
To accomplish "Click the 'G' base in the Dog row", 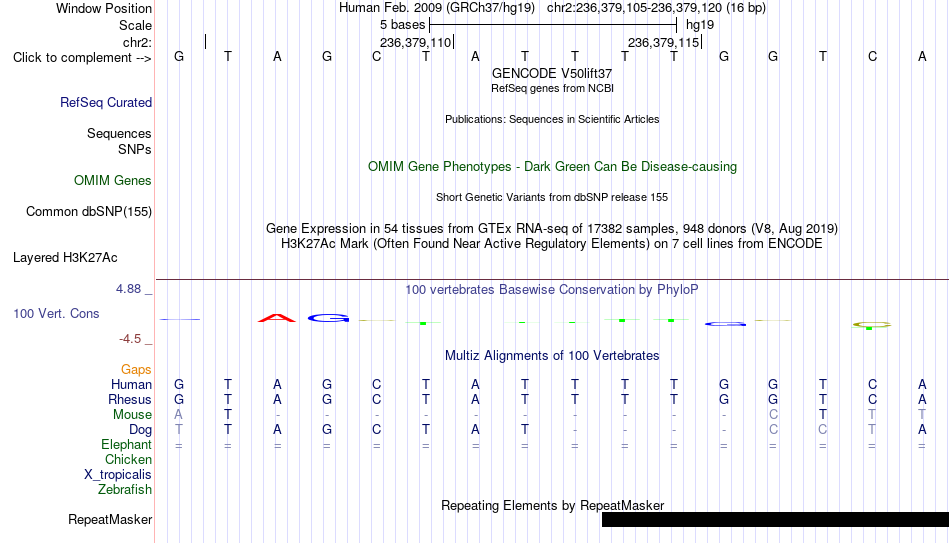I will click(x=327, y=430).
